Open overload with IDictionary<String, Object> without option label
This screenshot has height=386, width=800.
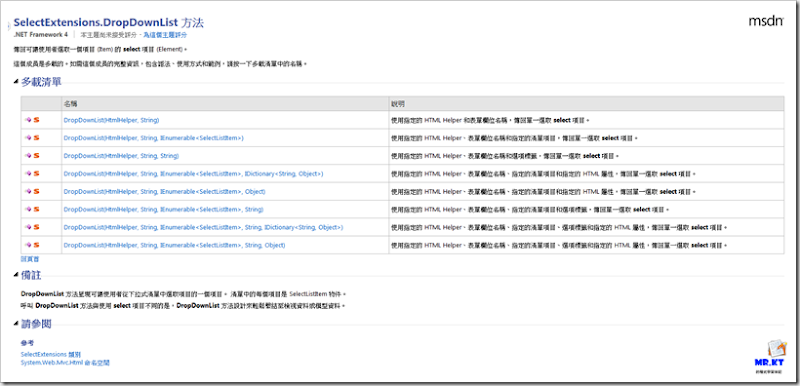point(193,173)
